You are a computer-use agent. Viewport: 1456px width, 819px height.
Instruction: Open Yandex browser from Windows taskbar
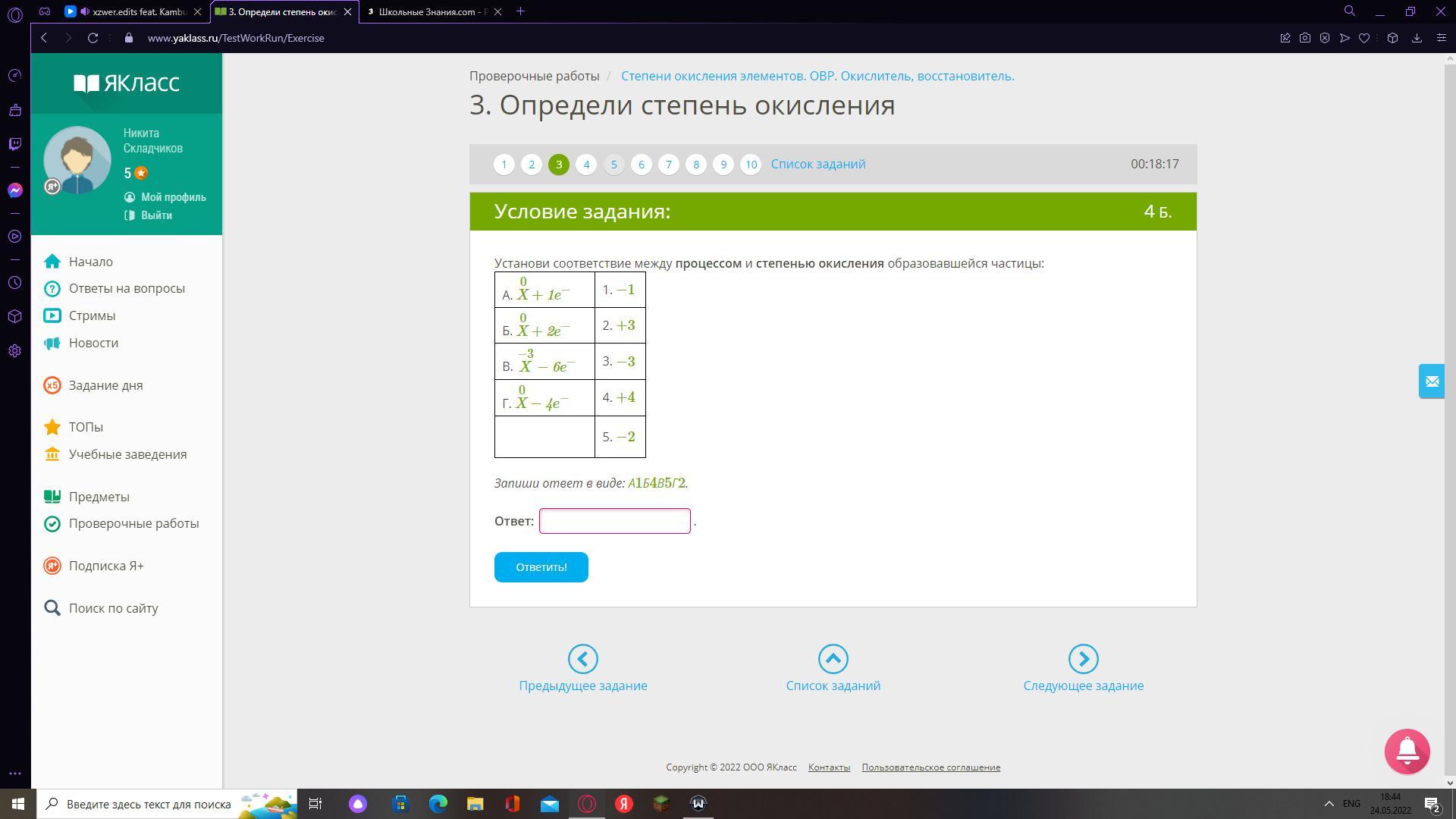pos(624,804)
